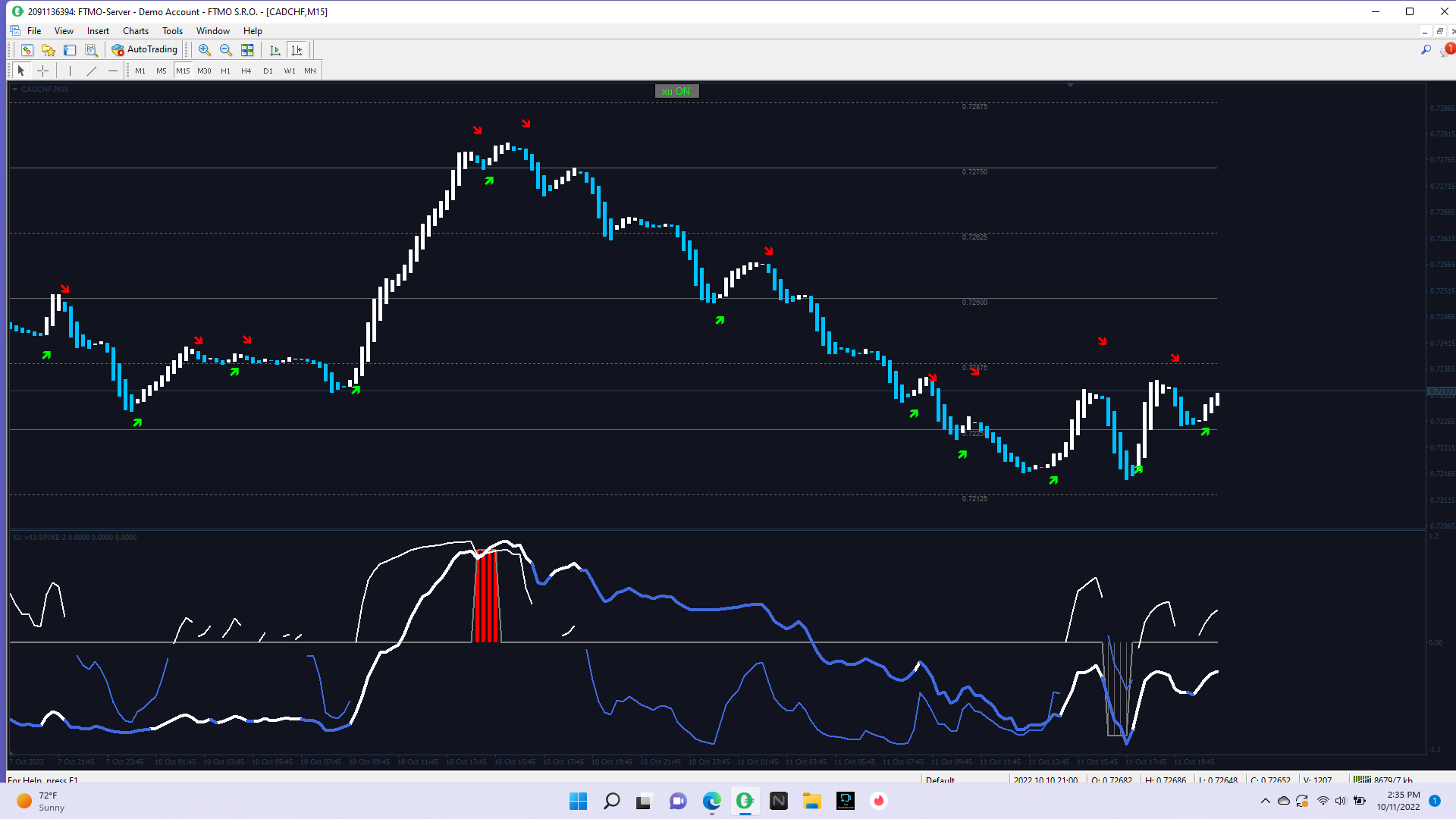Open the Navigator folder-star icon

pyautogui.click(x=49, y=50)
